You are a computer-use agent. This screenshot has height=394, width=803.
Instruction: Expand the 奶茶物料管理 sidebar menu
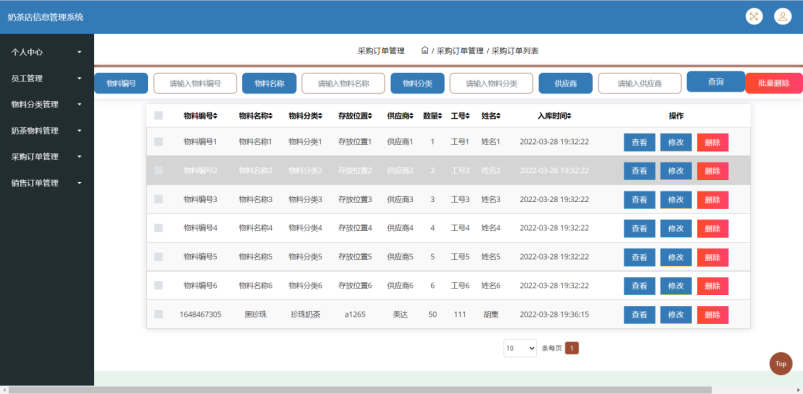point(47,131)
